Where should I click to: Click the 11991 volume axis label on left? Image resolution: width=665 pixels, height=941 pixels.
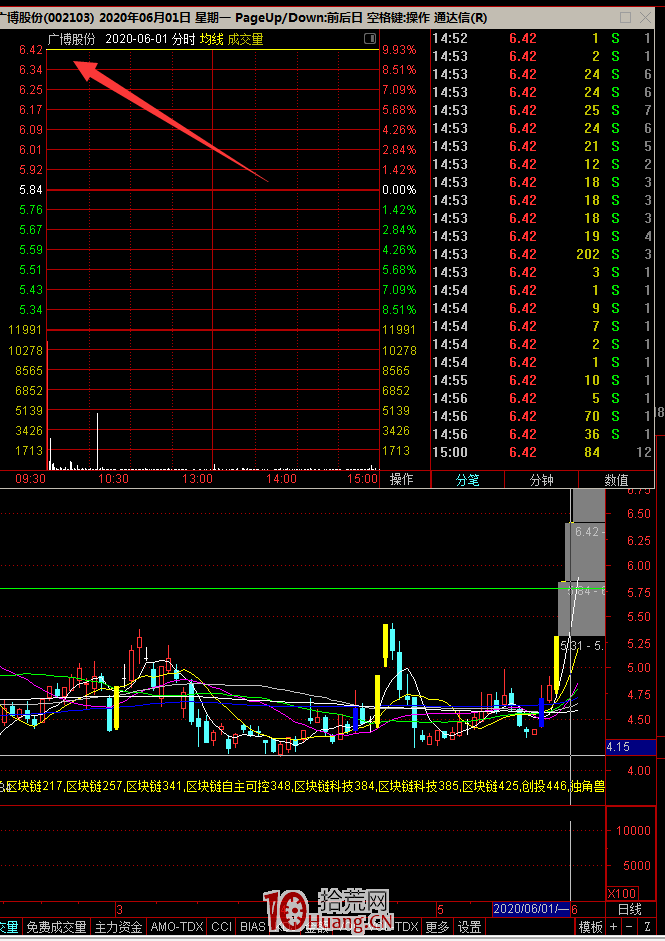(x=25, y=330)
